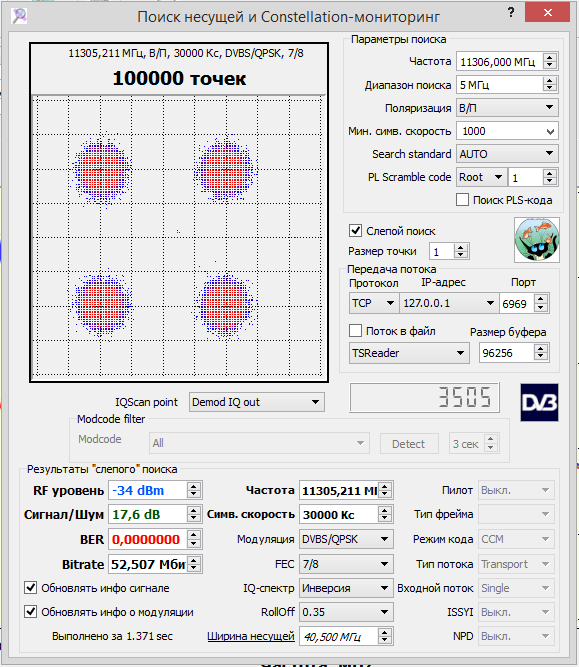
Task: Click the Сигнал/Шум stepper arrows
Action: pos(194,514)
